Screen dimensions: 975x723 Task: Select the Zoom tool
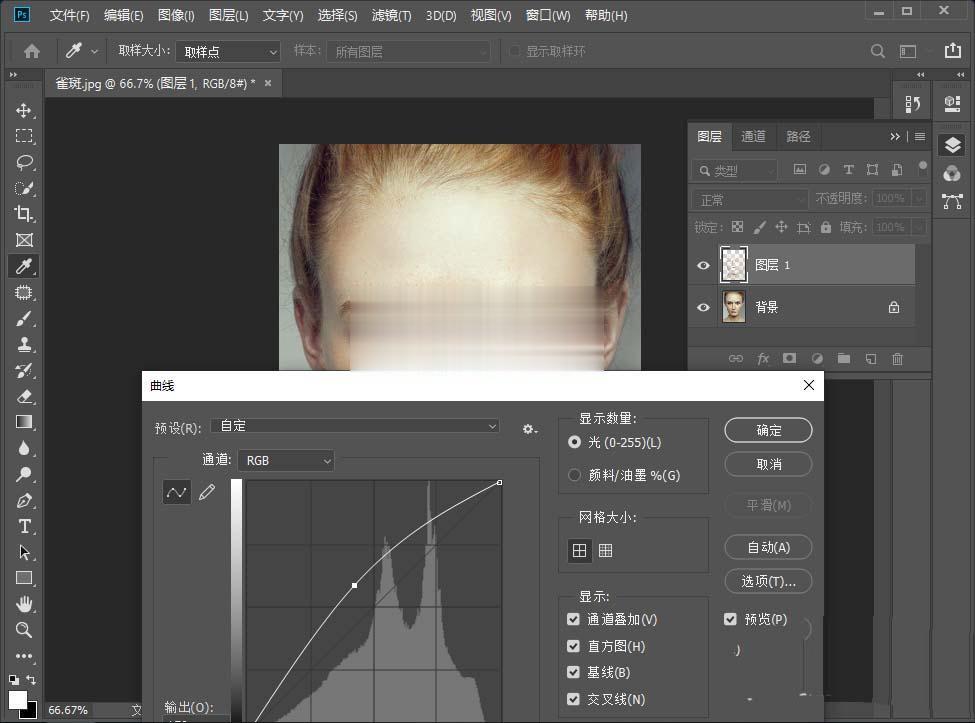(x=24, y=630)
